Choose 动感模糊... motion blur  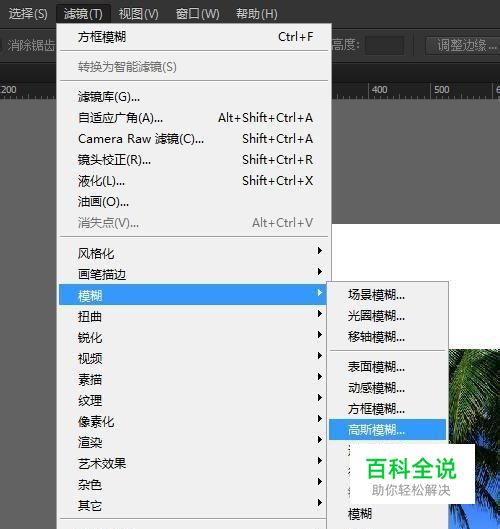pos(388,388)
